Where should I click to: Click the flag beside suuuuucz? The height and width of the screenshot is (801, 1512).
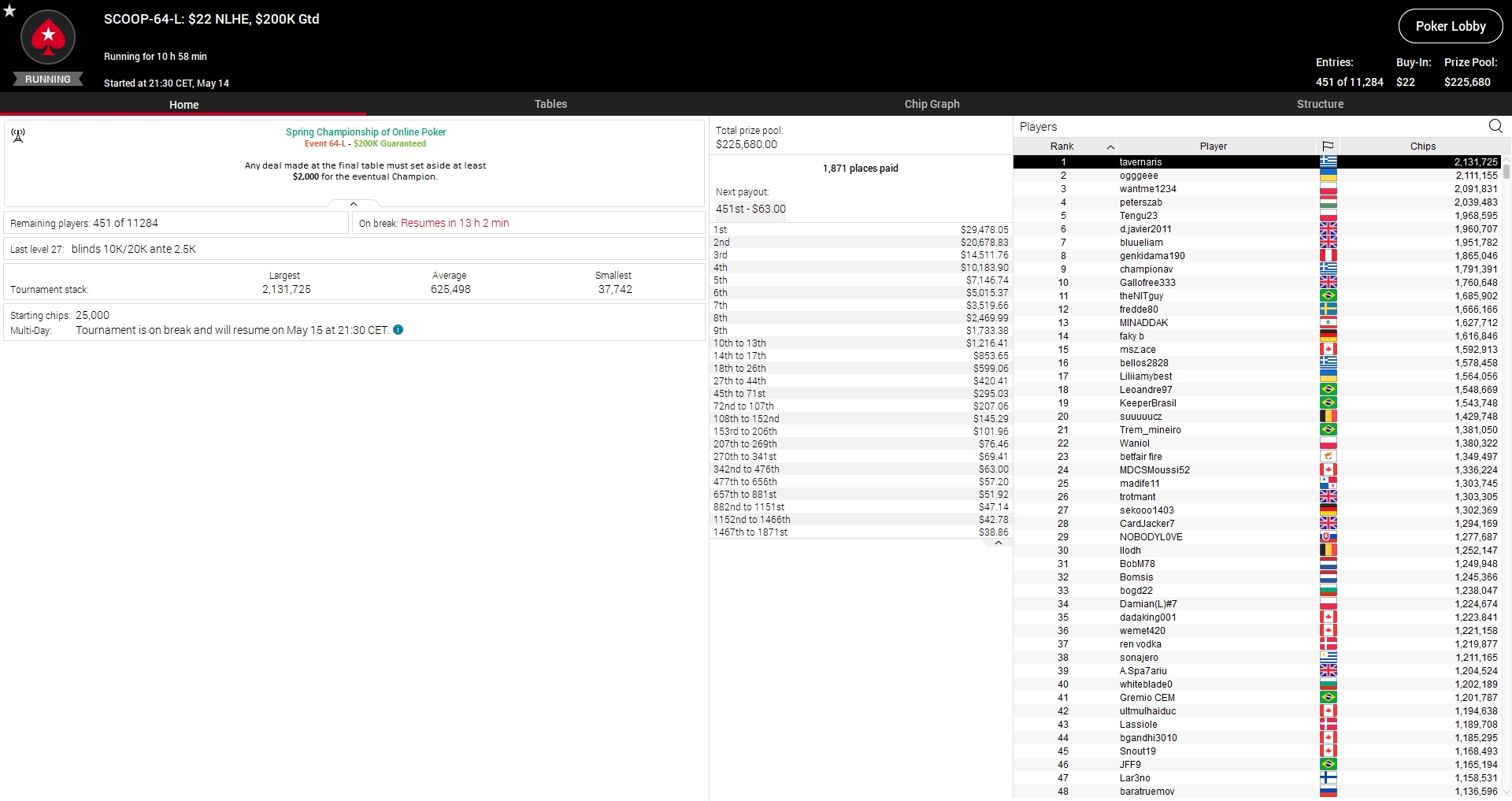pyautogui.click(x=1329, y=416)
